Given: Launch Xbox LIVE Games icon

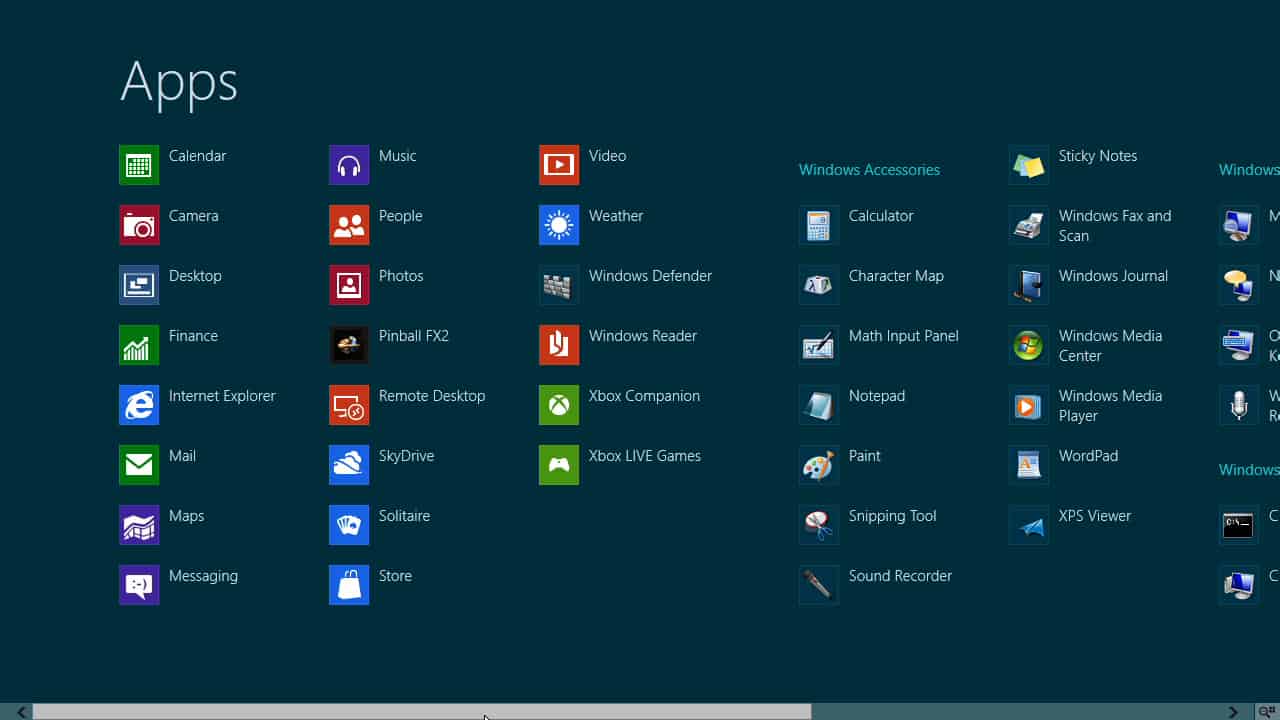Looking at the screenshot, I should pos(559,465).
